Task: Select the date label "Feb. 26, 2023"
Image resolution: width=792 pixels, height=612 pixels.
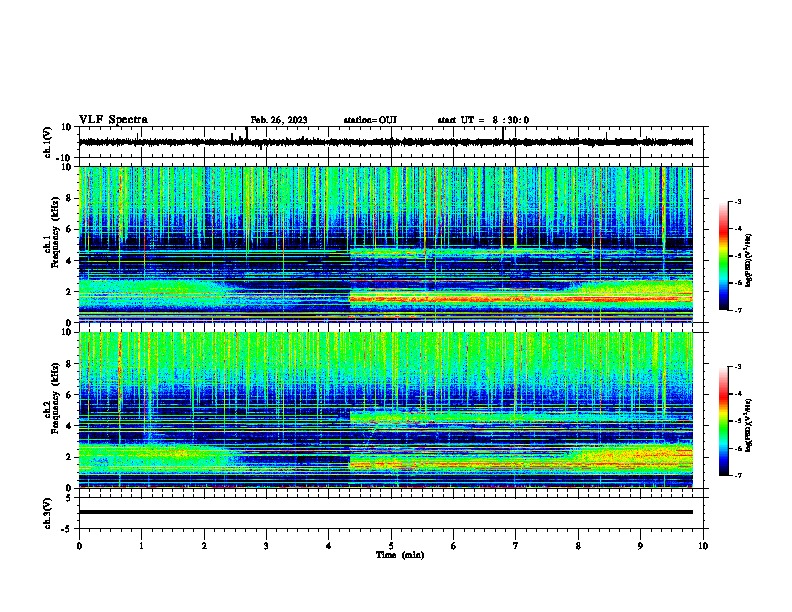Action: point(279,120)
